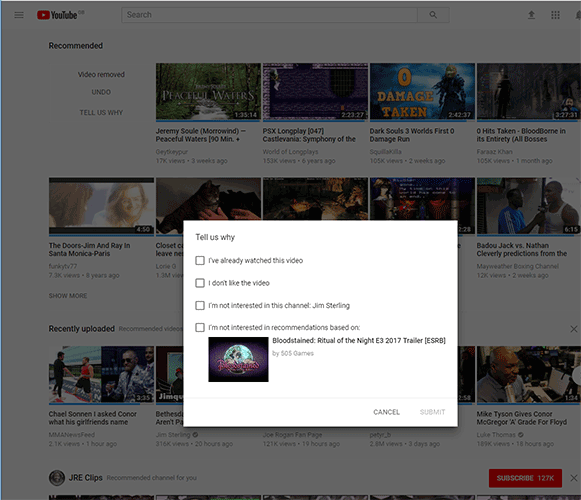Open the hamburger guide menu

19,15
